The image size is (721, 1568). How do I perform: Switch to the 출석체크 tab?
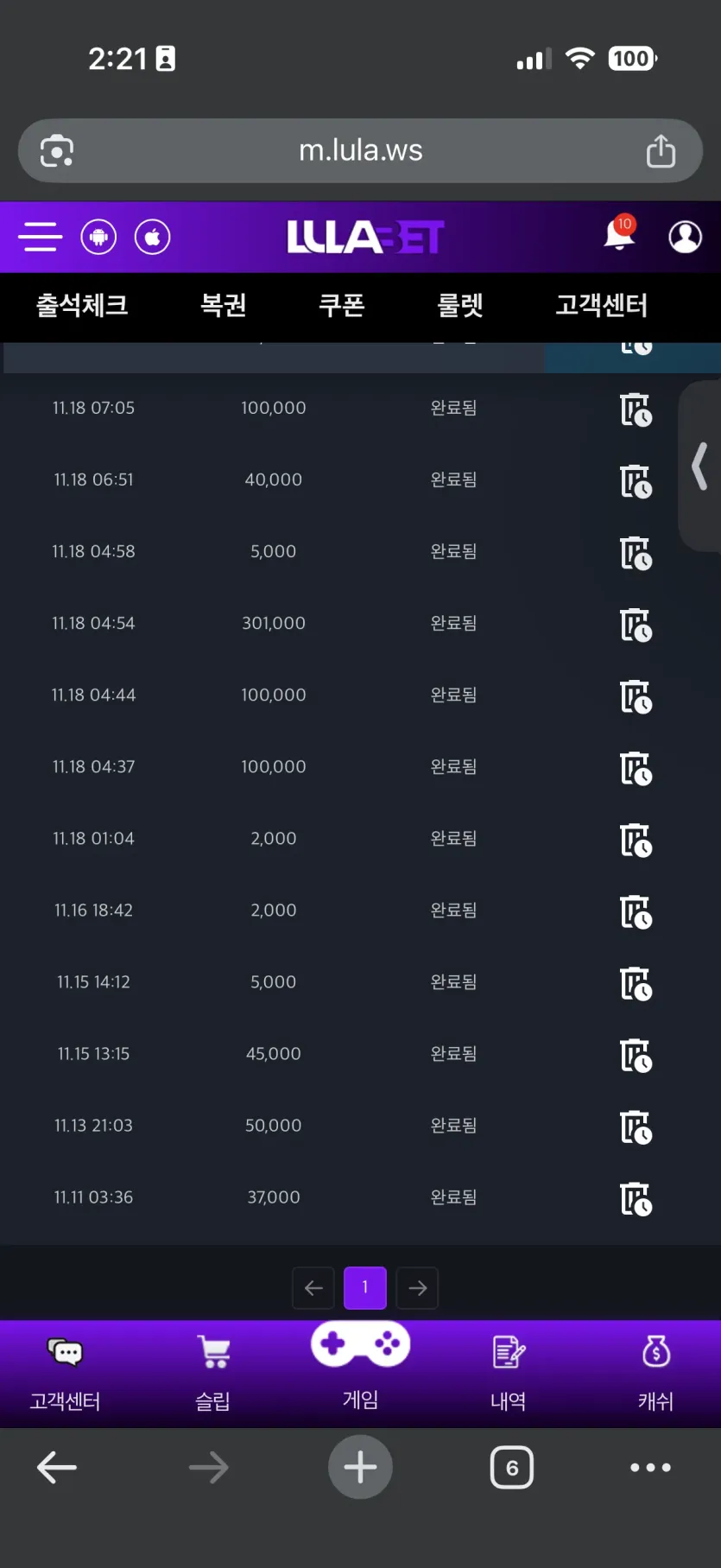click(82, 305)
